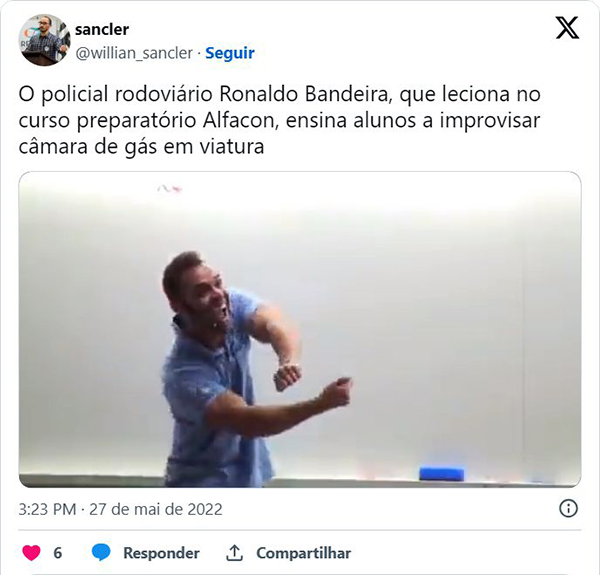Play the embedded classroom video
The image size is (600, 575).
(x=300, y=329)
